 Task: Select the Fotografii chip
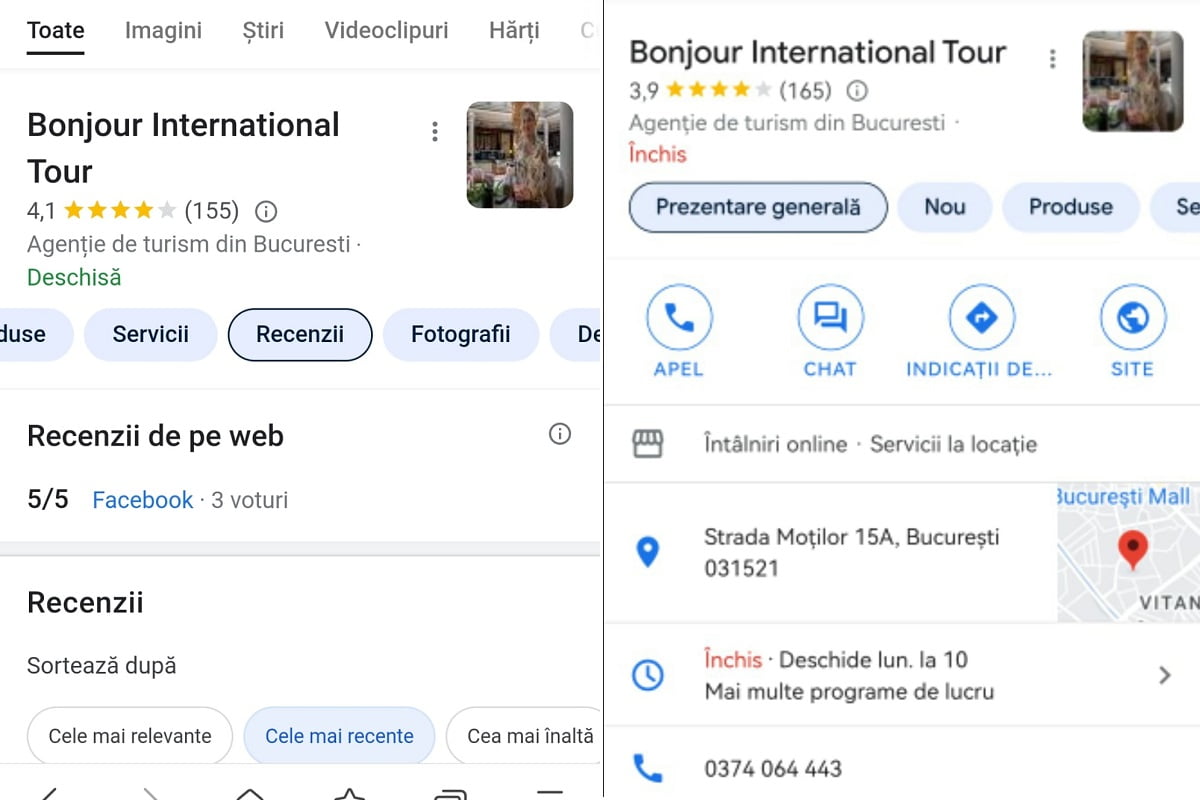(461, 334)
